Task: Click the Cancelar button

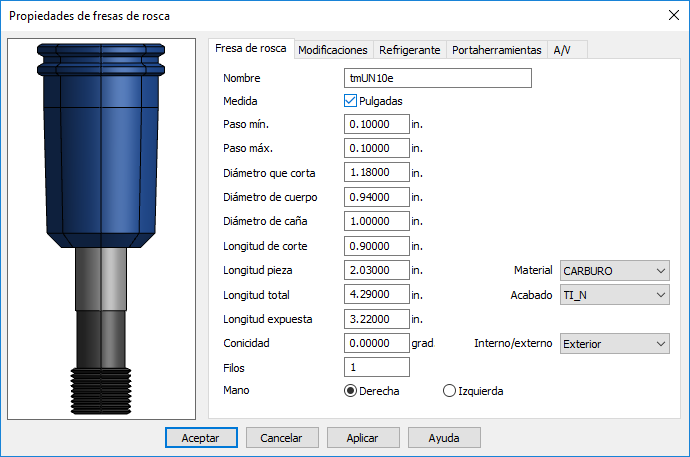Action: (282, 438)
